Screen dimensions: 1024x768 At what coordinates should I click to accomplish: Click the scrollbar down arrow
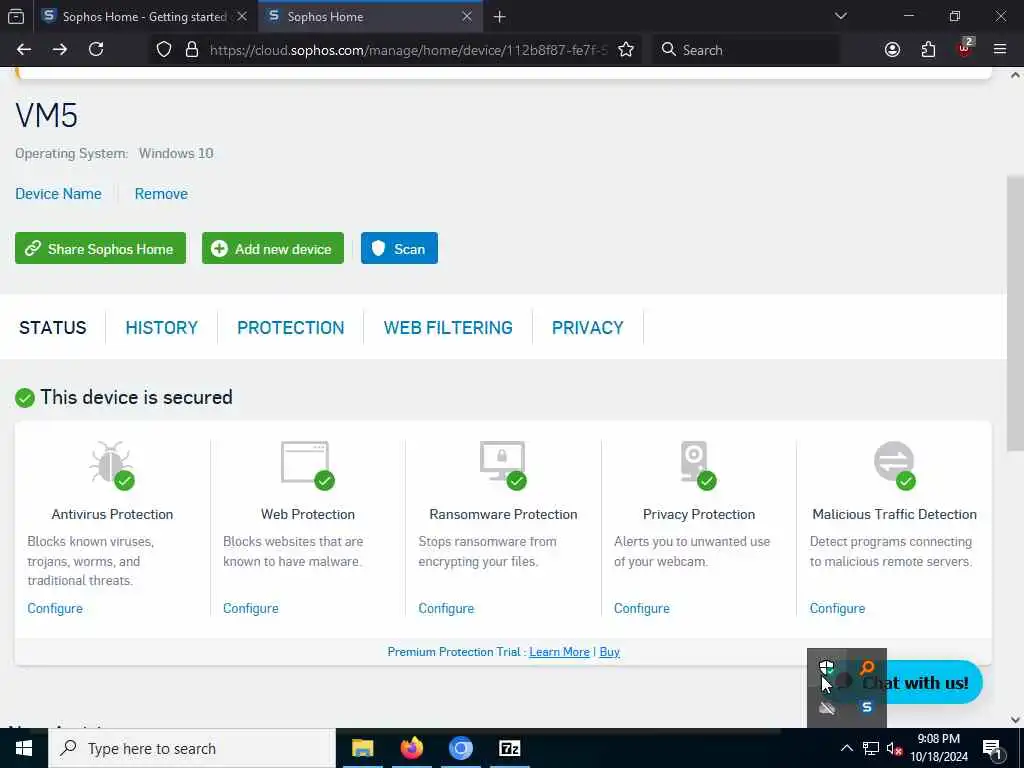click(x=1015, y=720)
